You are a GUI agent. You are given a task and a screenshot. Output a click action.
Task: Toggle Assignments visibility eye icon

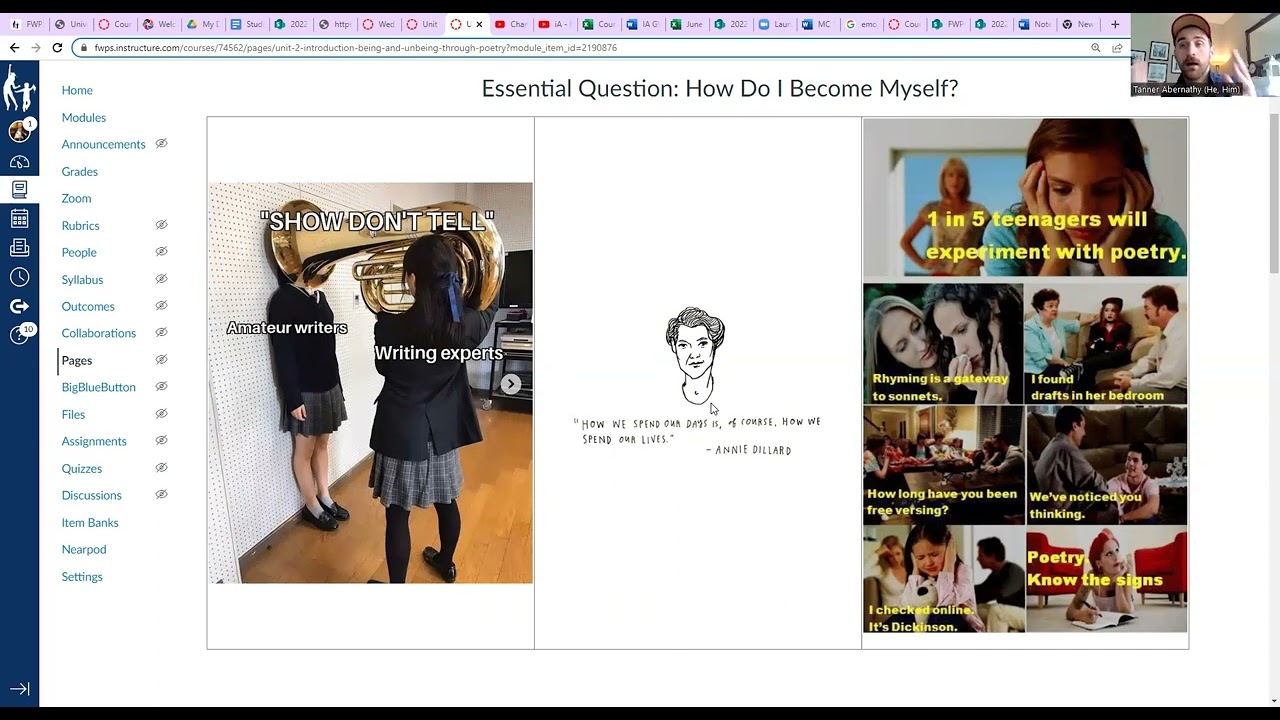[x=161, y=441]
